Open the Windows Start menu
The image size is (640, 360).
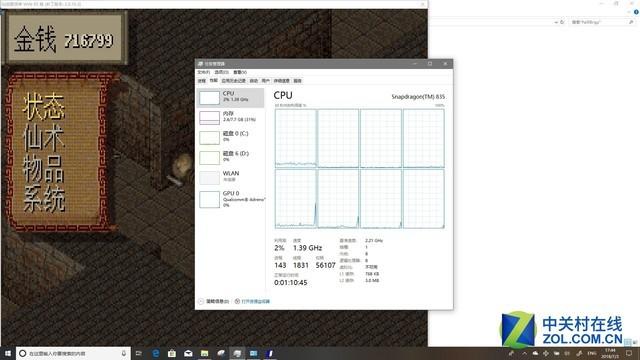(x=8, y=353)
